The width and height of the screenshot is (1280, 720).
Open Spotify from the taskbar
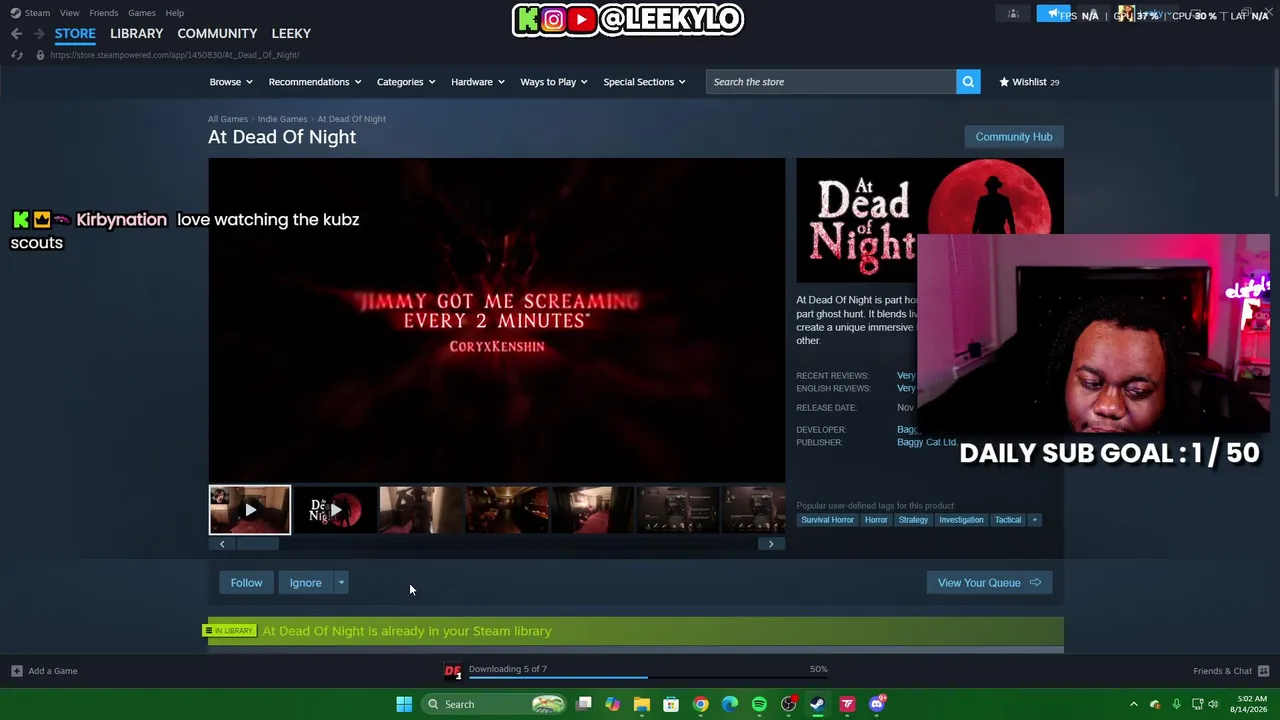759,704
